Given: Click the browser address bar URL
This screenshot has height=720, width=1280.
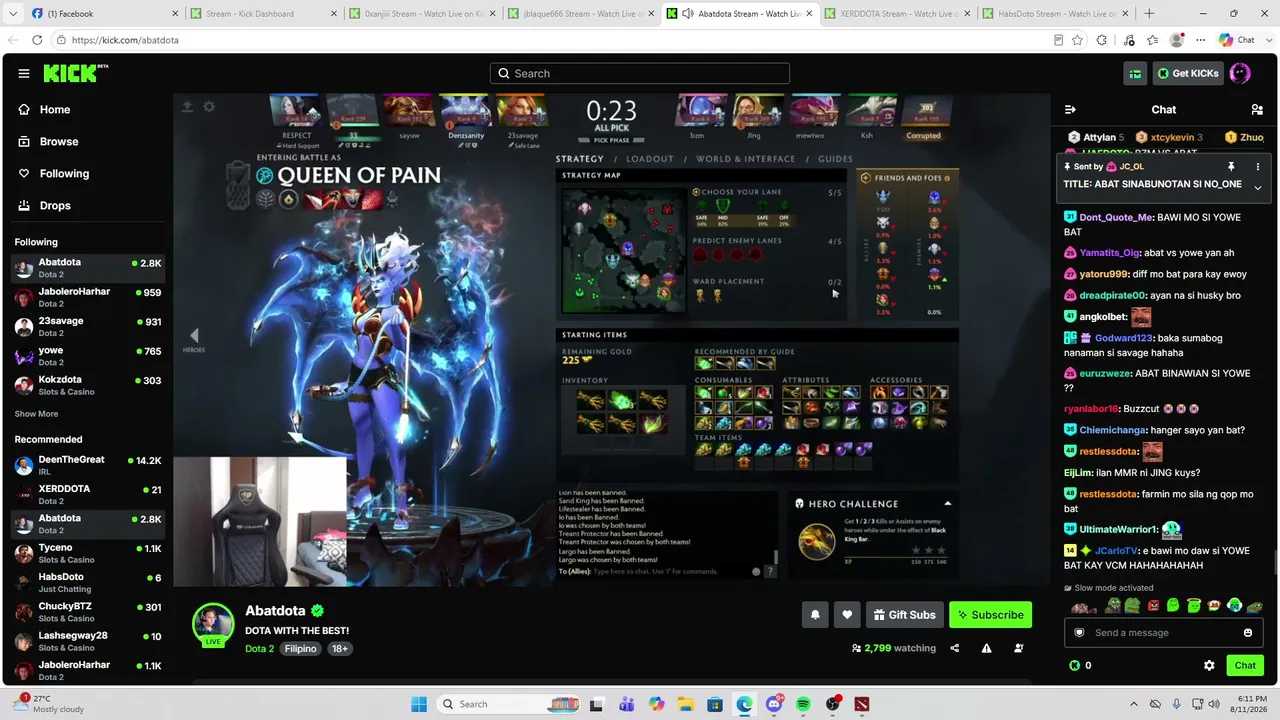Looking at the screenshot, I should (125, 40).
